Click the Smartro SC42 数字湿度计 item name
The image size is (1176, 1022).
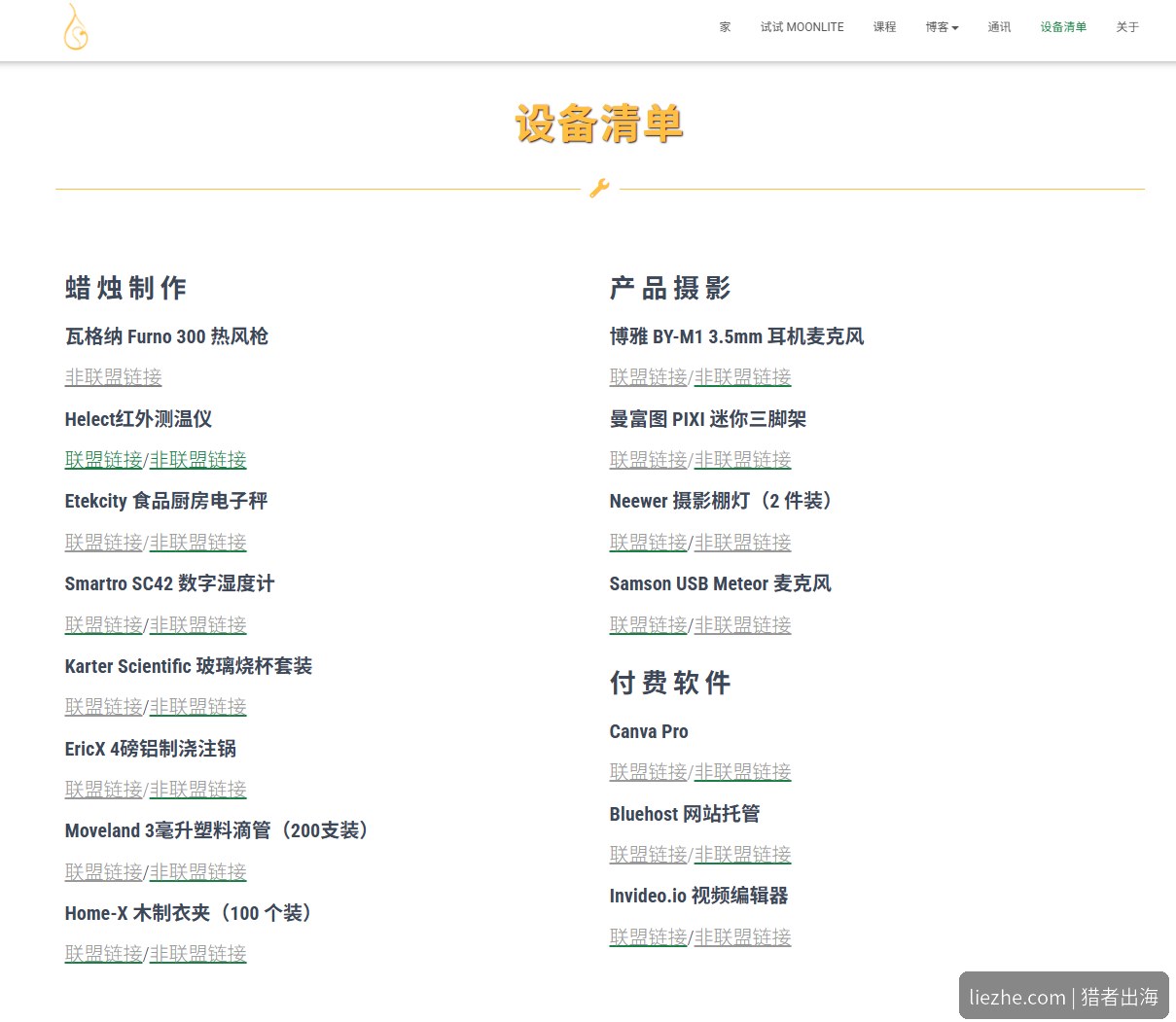(x=170, y=583)
